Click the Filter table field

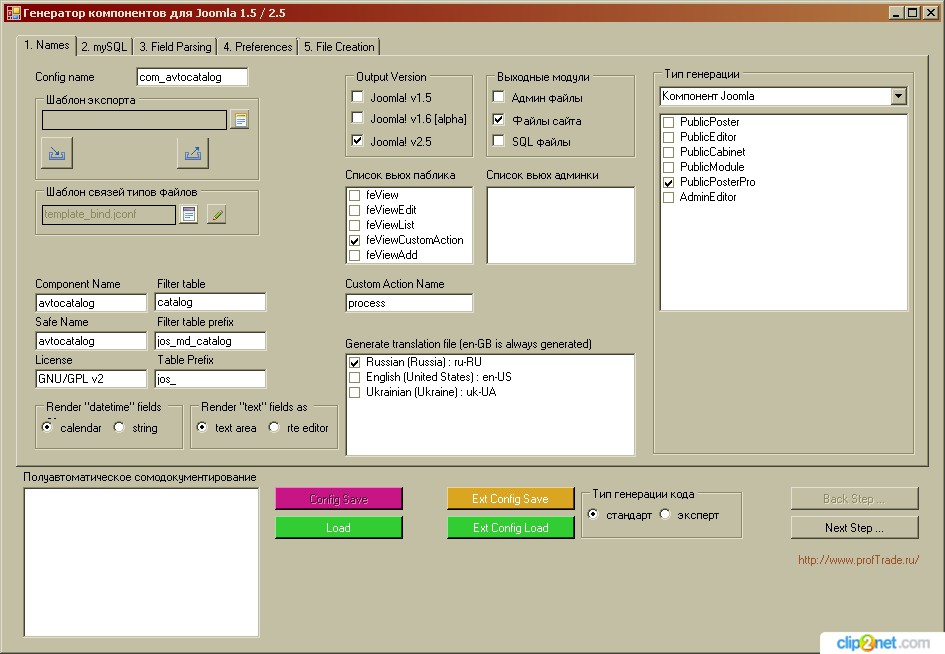[210, 302]
